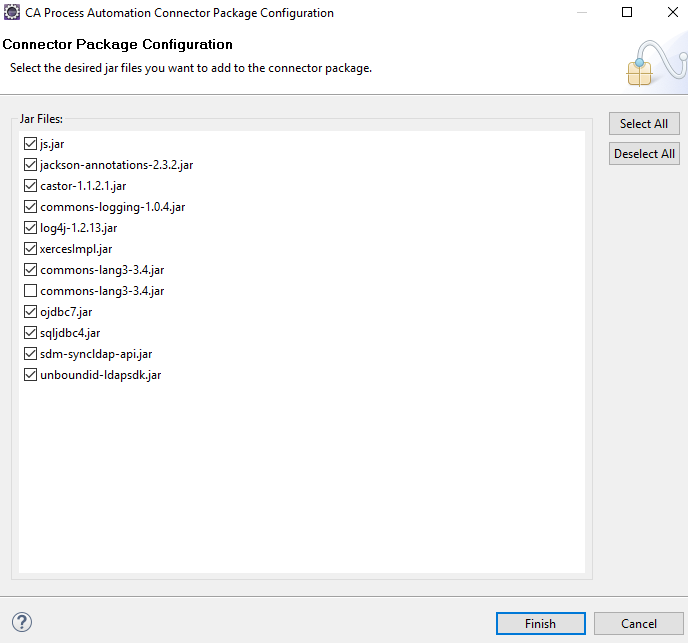Enable the unchecked commons-lang3-3.4.jar checkbox
The height and width of the screenshot is (643, 688).
(x=30, y=291)
